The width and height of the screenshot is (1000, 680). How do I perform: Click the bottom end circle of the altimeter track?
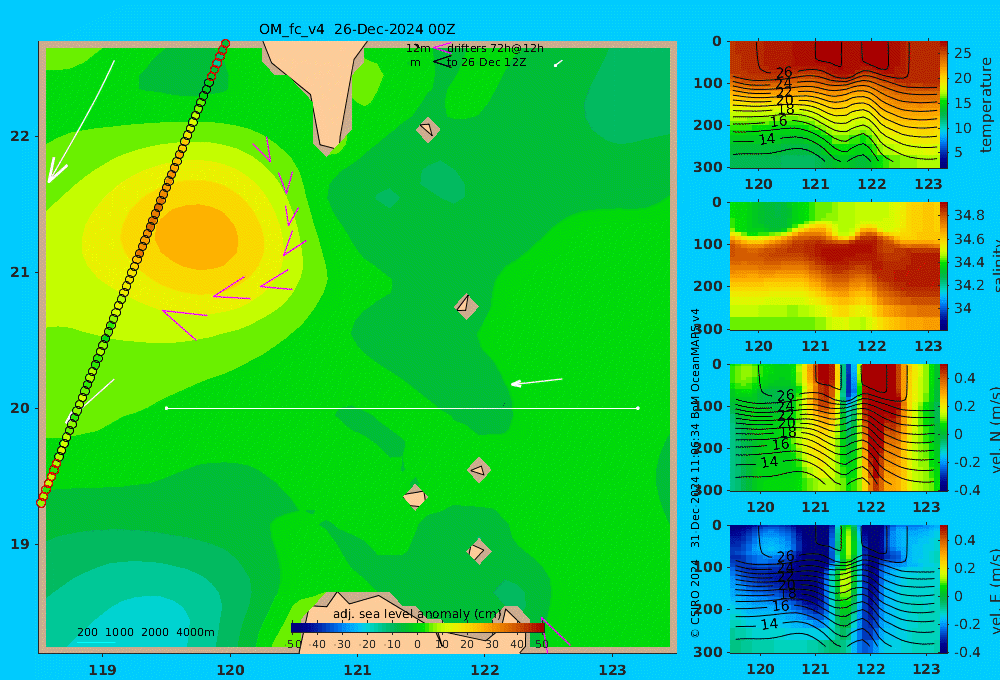pos(41,503)
